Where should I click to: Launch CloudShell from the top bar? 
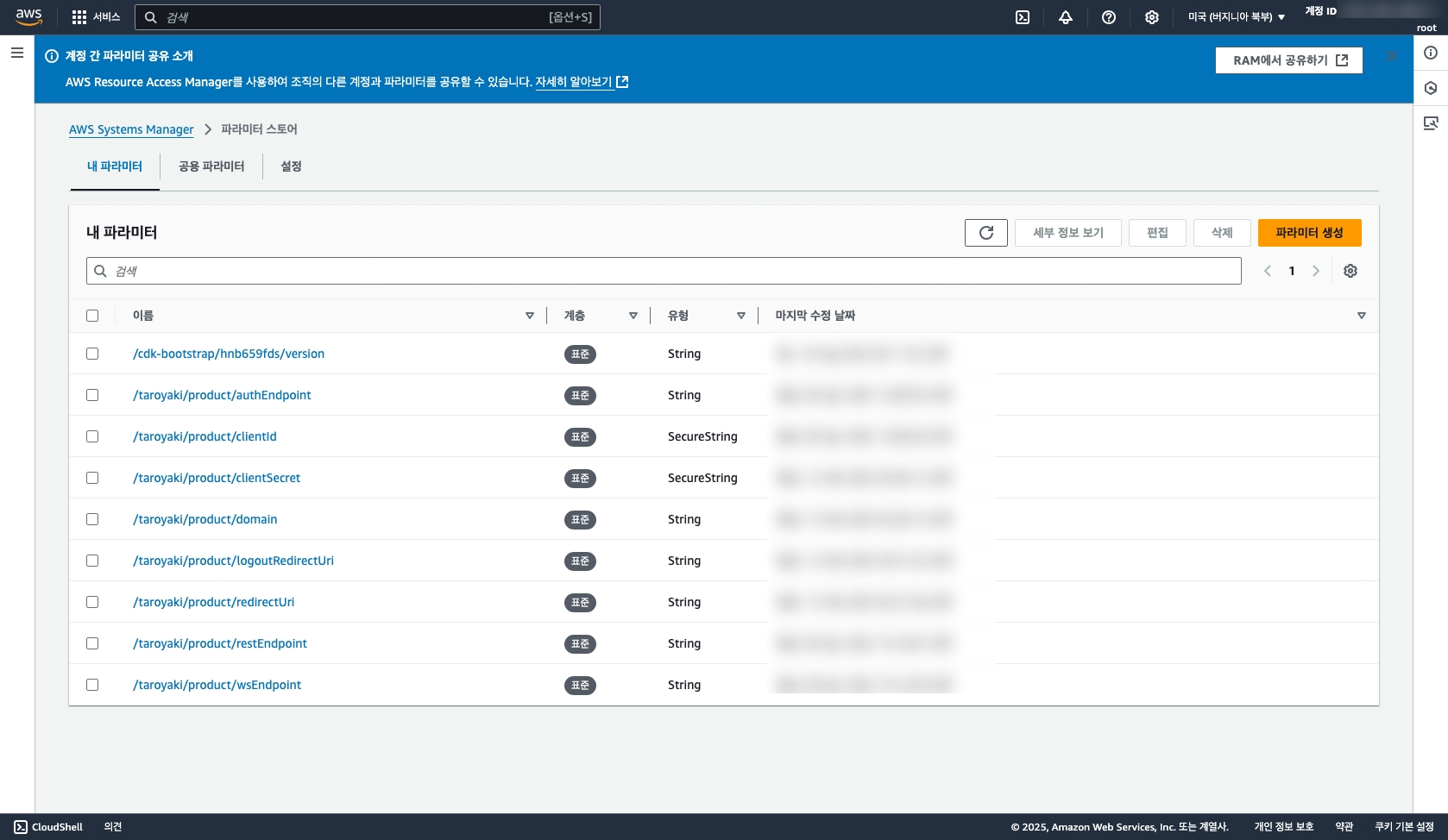pyautogui.click(x=1023, y=17)
